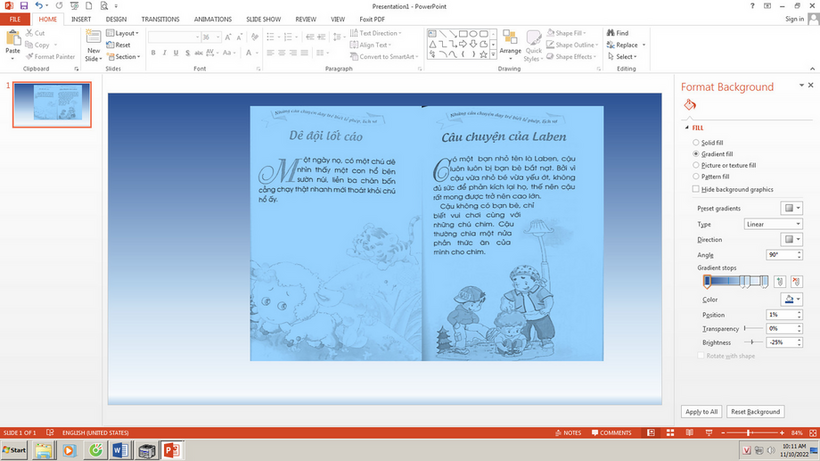Toggle Bold formatting
The width and height of the screenshot is (820, 461).
[153, 53]
